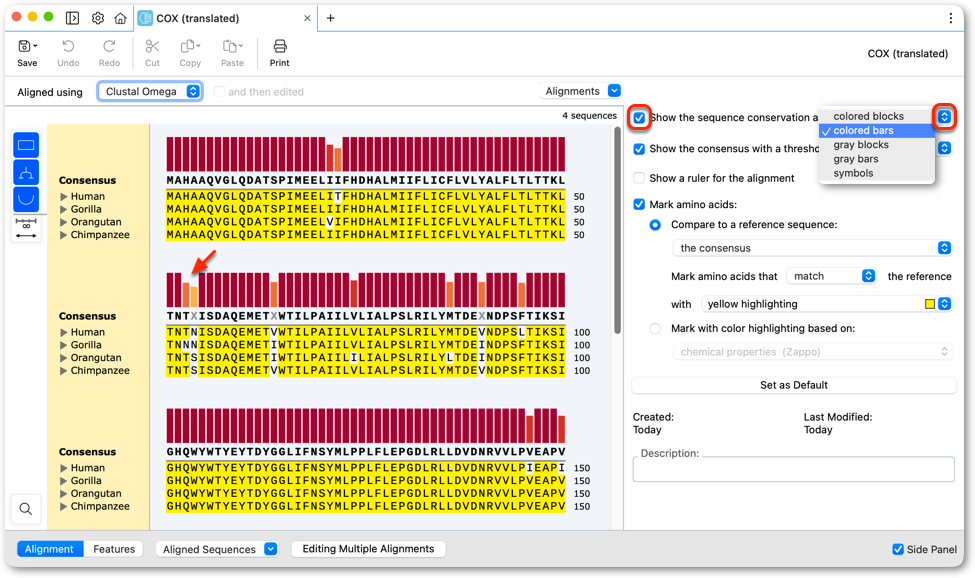975x578 pixels.
Task: Switch to the Alignment tab
Action: [x=50, y=549]
